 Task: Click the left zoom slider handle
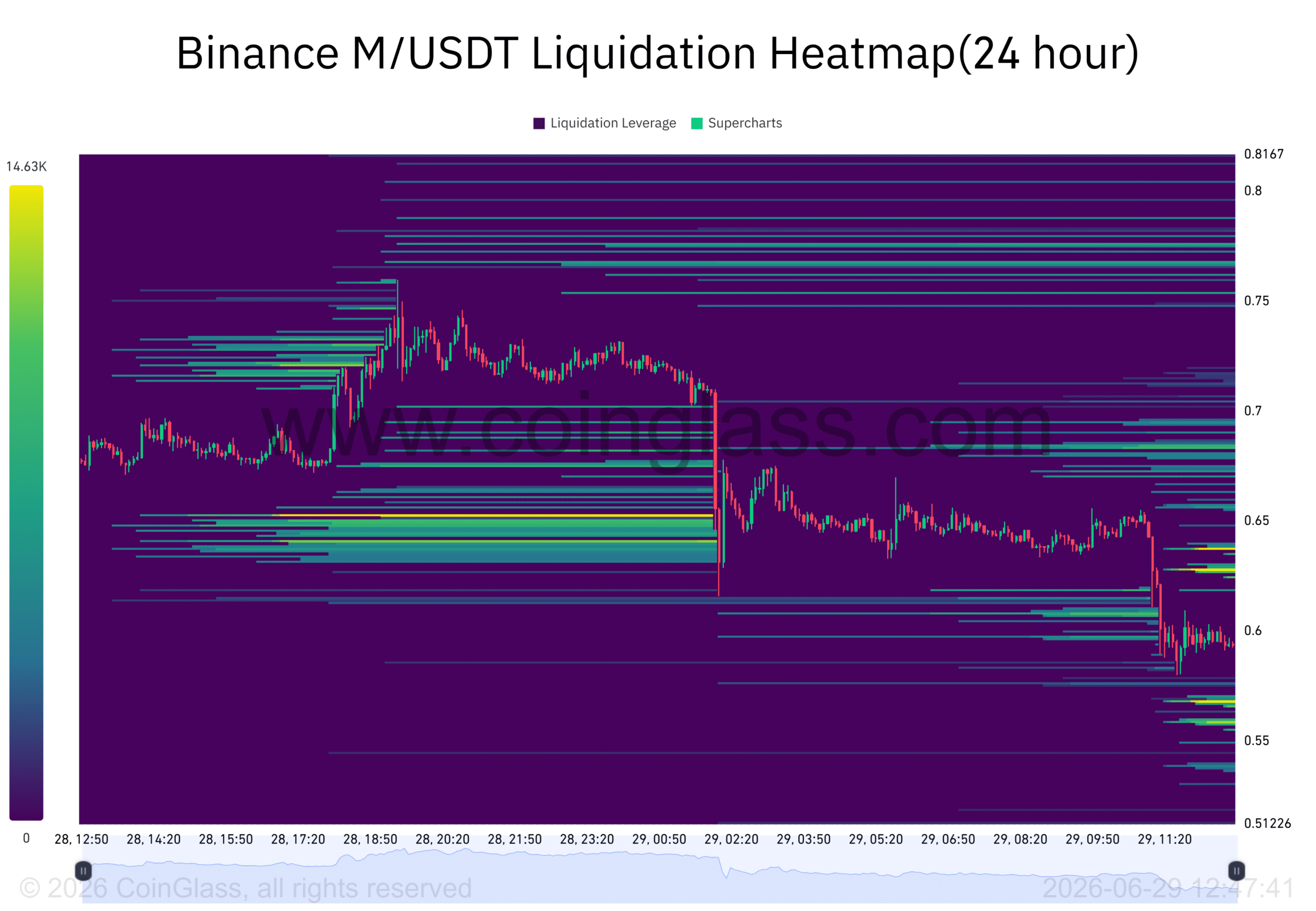[x=83, y=871]
